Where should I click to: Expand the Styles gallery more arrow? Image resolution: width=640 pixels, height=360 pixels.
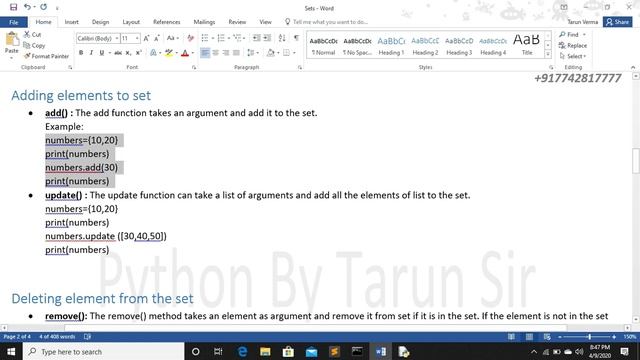(x=548, y=54)
